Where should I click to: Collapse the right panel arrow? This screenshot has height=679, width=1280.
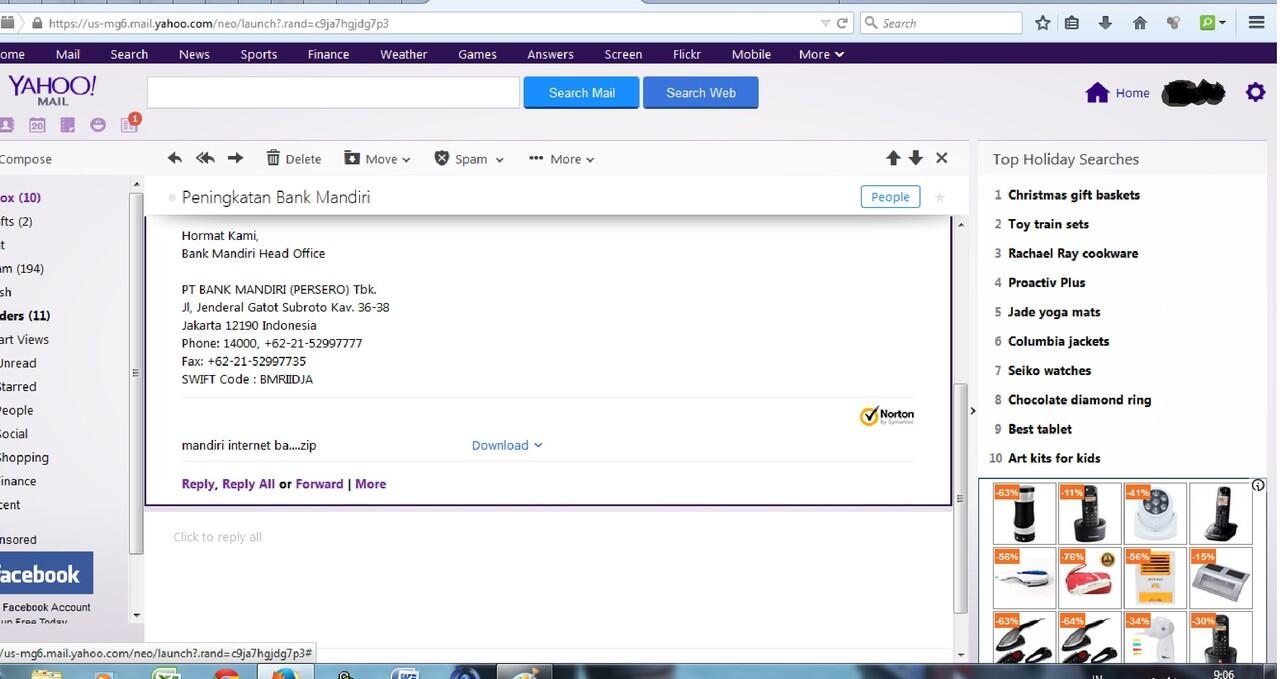[x=972, y=411]
